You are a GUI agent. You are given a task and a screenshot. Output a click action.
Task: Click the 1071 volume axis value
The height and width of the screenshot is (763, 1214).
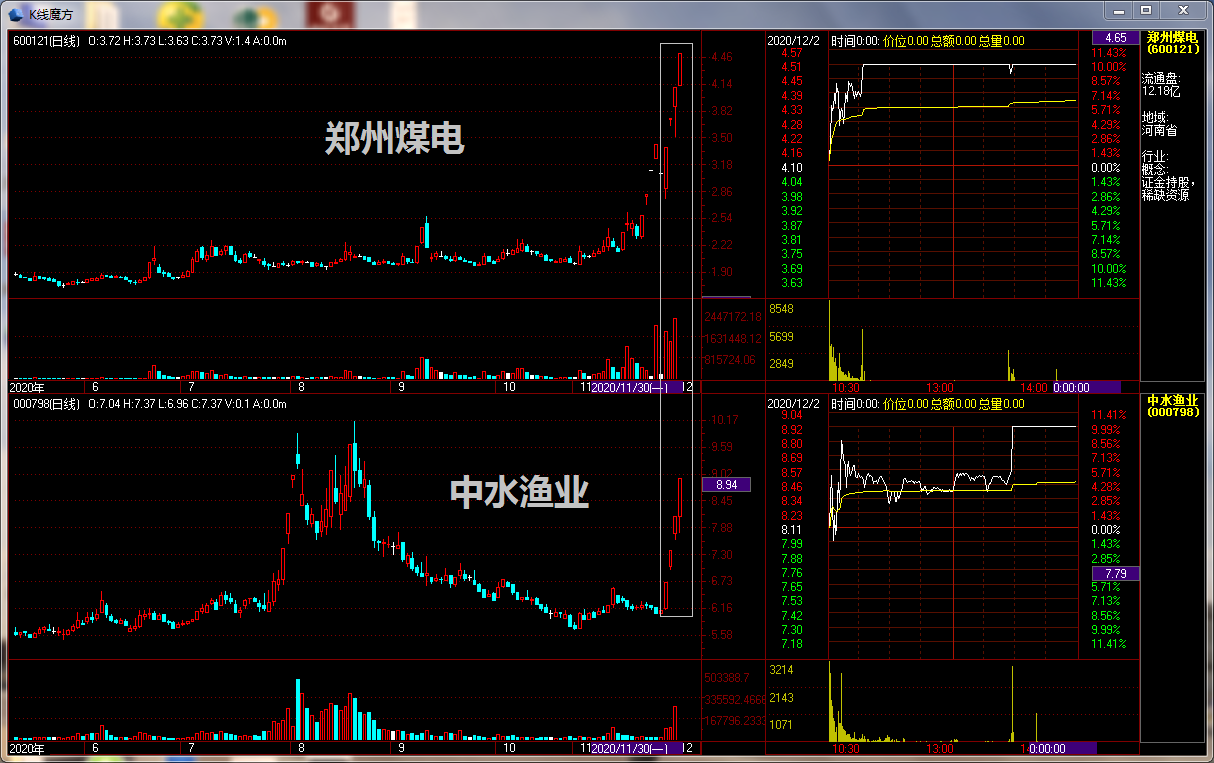point(781,724)
